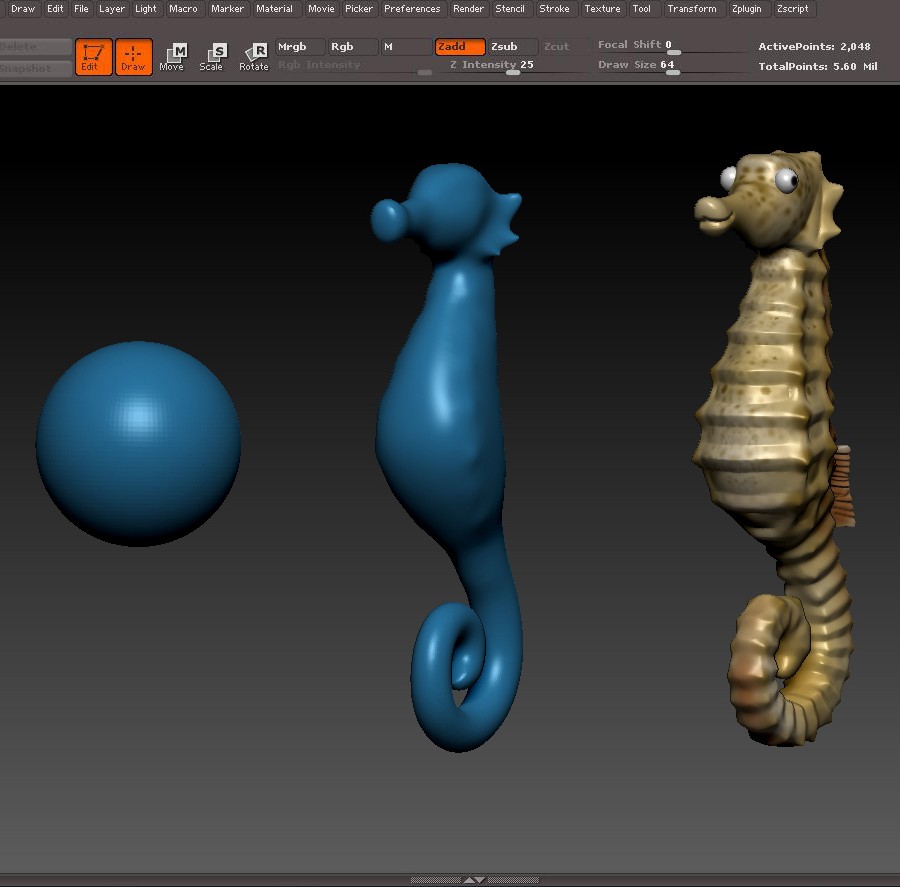Click the bottom tray divider arrows
900x887 pixels.
tap(474, 880)
